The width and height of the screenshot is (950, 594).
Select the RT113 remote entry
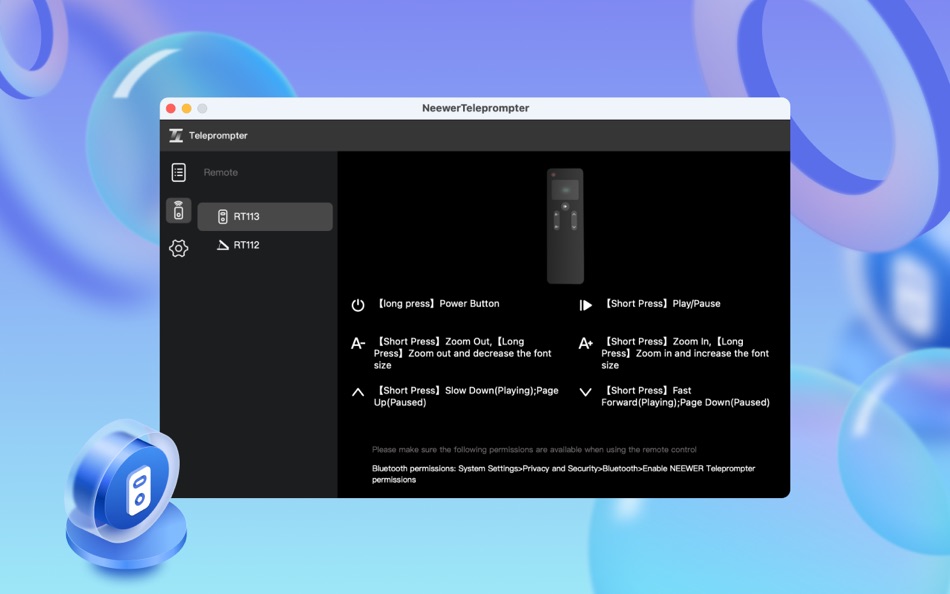click(264, 216)
